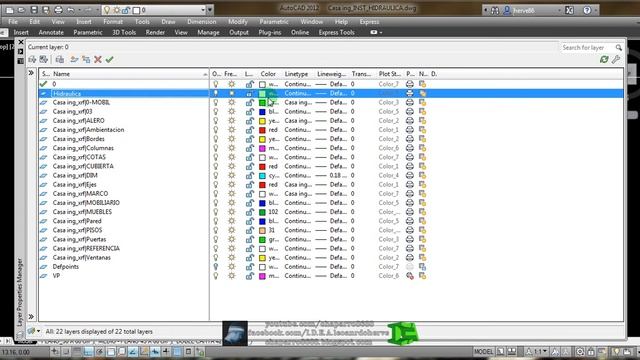Click the Trans... value of Casa ing_xrf|Puertas
The height and width of the screenshot is (360, 640).
pos(353,240)
